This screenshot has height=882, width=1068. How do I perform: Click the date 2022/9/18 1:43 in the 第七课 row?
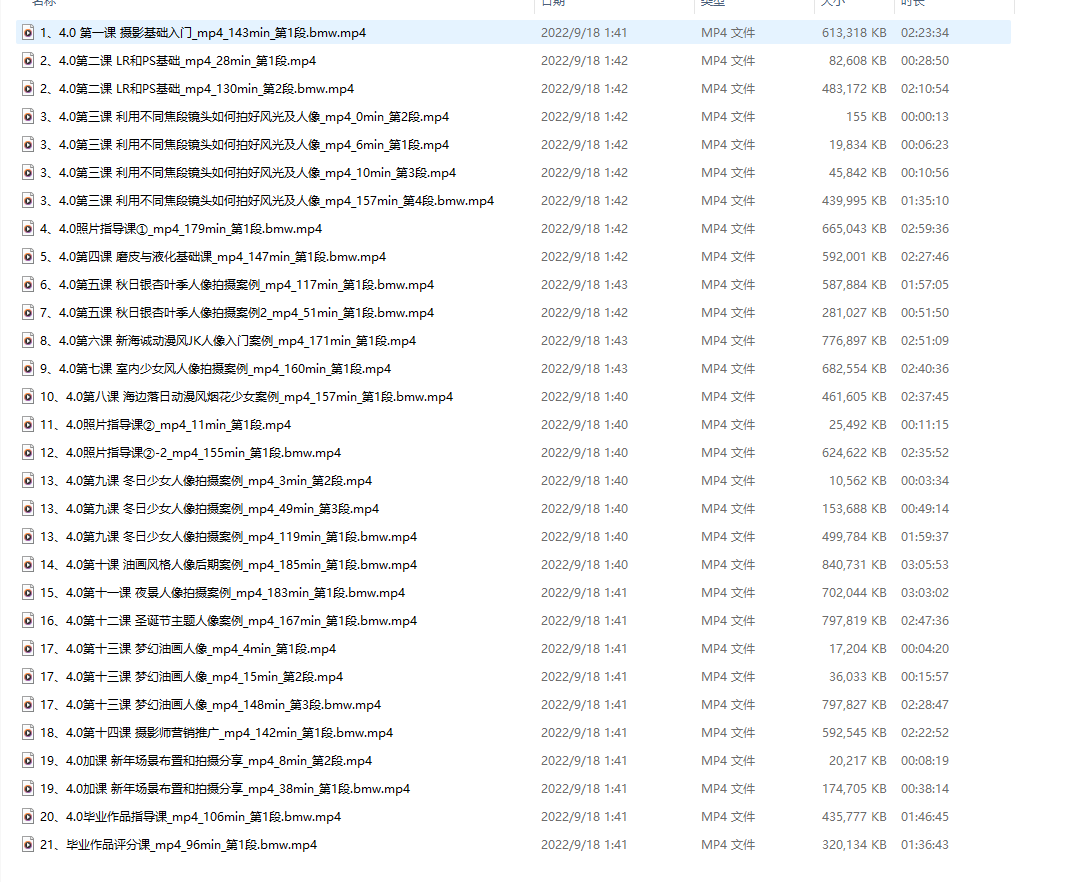[x=584, y=368]
